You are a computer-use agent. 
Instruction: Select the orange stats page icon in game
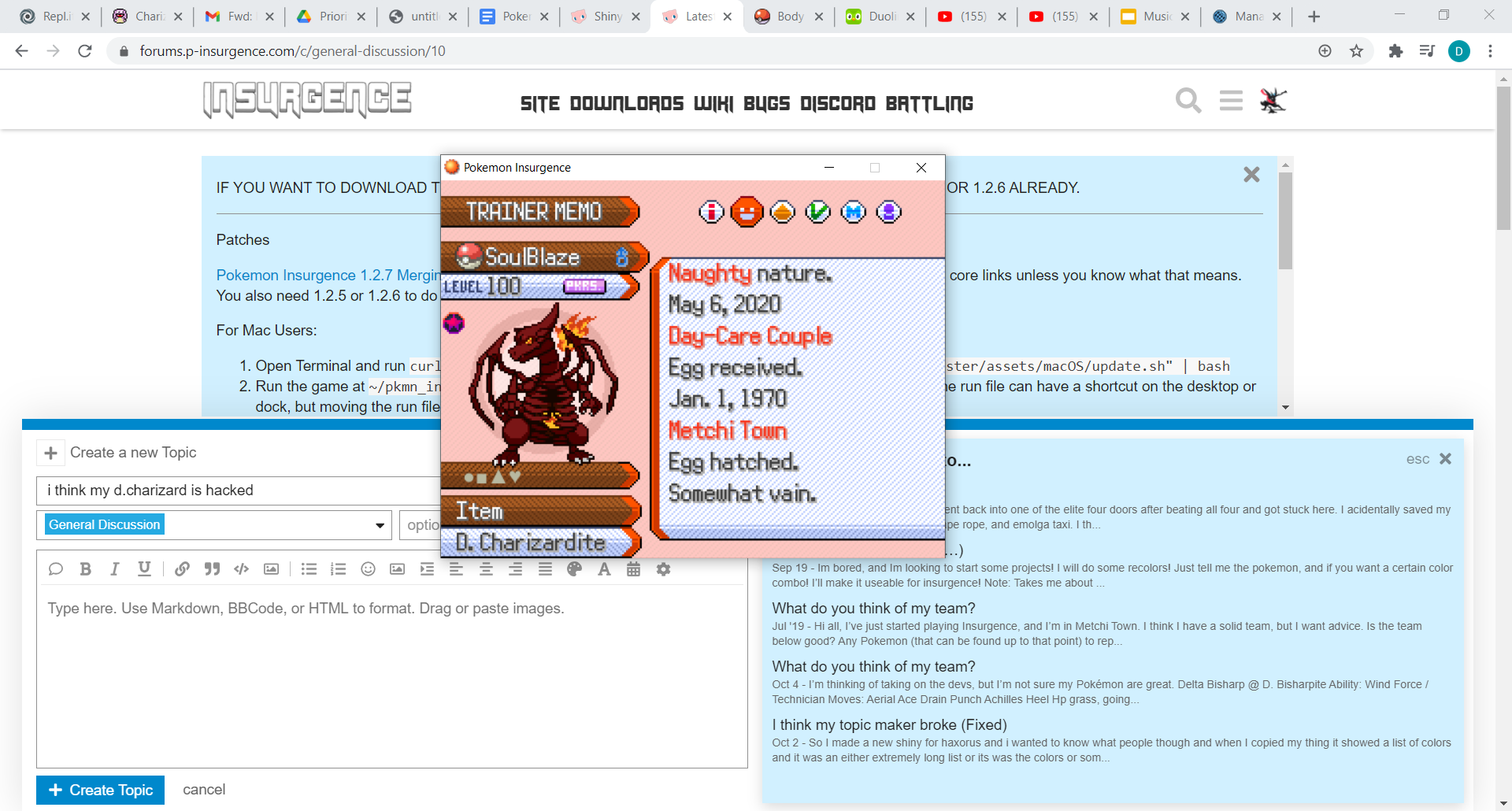point(782,212)
